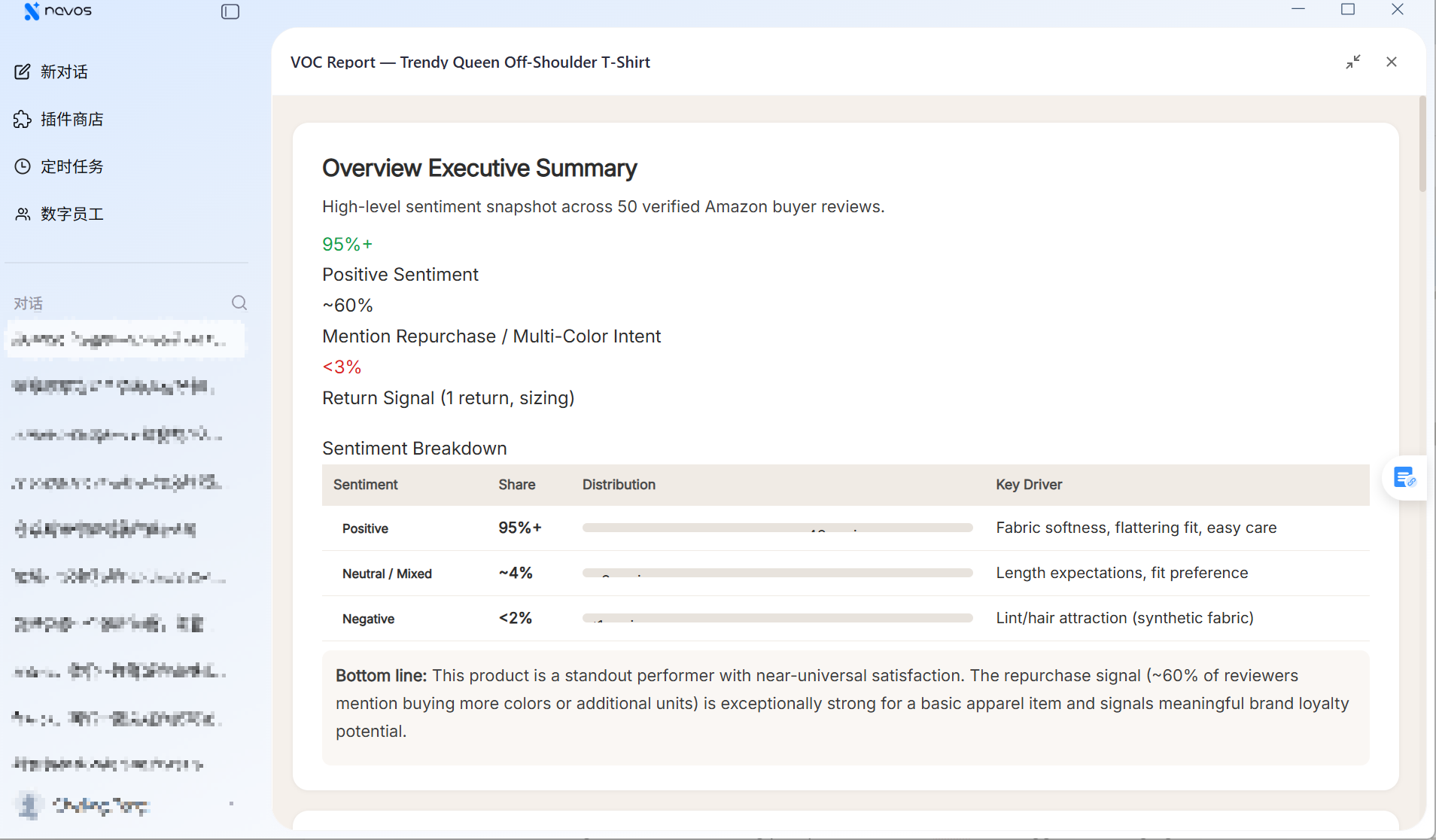The width and height of the screenshot is (1436, 840).
Task: Close the VOC Report panel
Action: click(x=1392, y=62)
